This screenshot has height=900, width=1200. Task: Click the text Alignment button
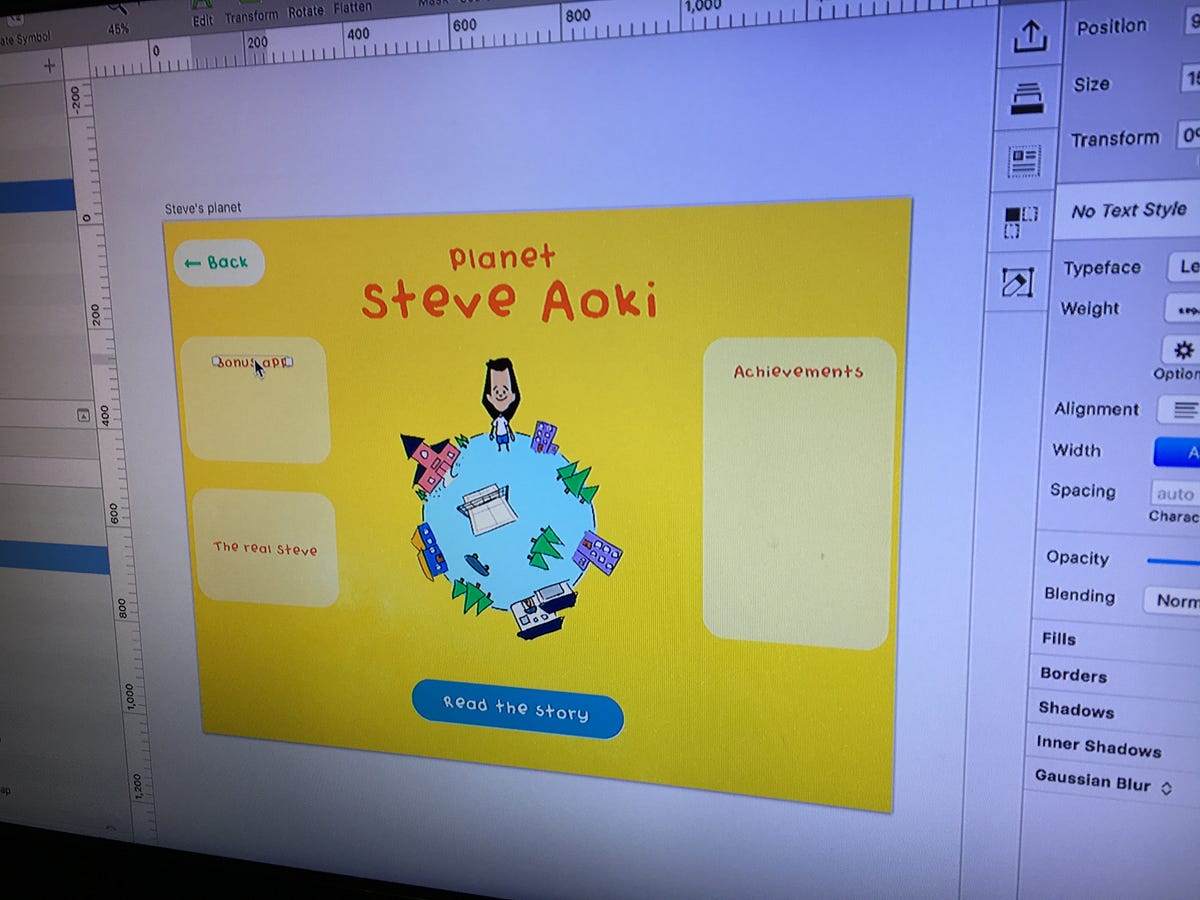(x=1180, y=410)
